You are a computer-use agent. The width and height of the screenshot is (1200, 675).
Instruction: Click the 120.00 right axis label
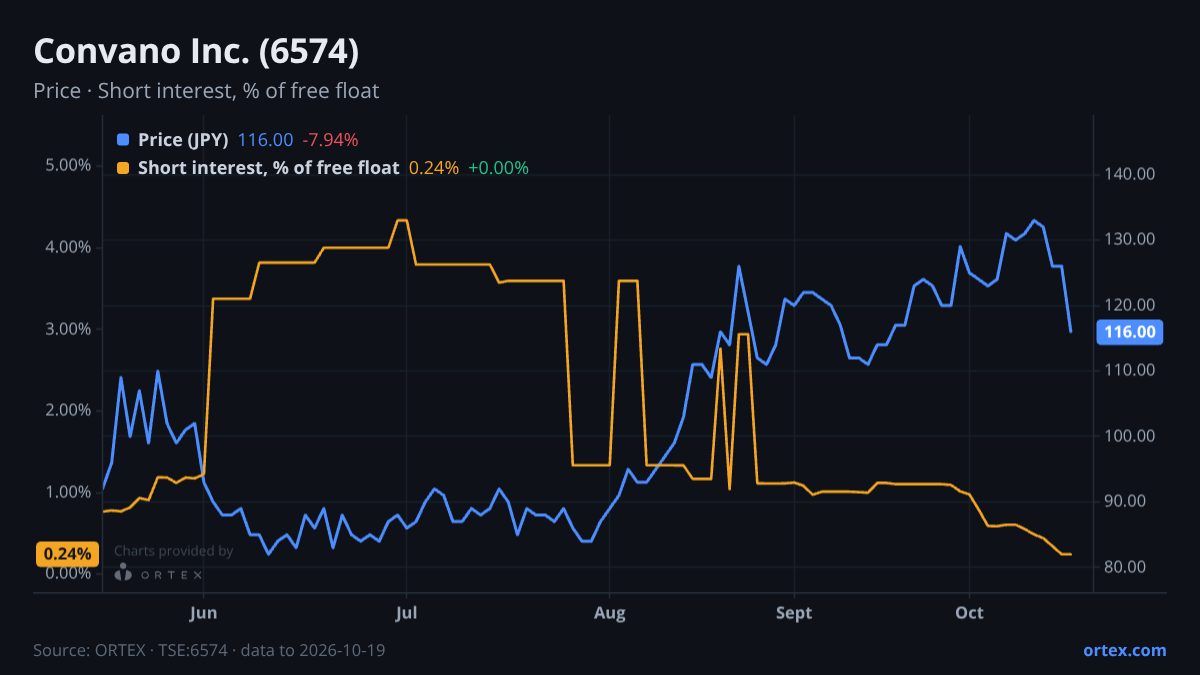click(x=1130, y=305)
